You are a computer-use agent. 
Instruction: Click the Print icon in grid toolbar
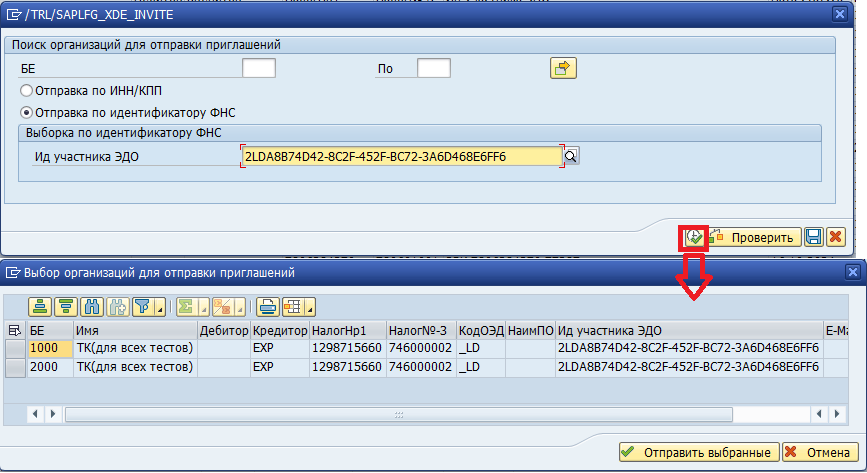pyautogui.click(x=267, y=306)
